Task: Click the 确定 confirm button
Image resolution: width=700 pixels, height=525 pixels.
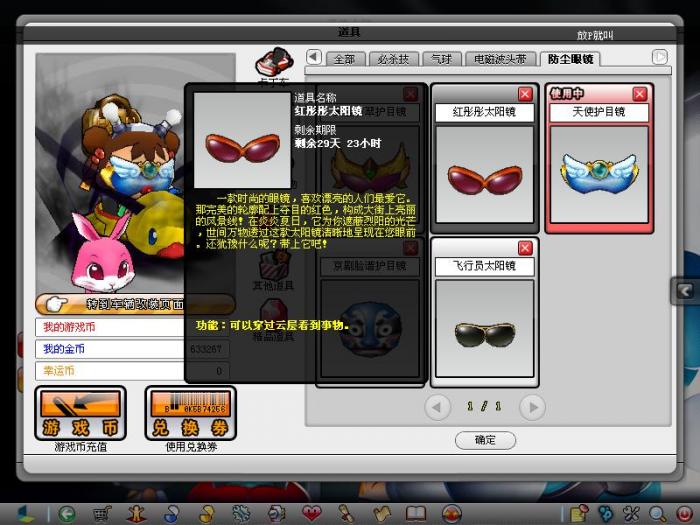Action: coord(485,440)
